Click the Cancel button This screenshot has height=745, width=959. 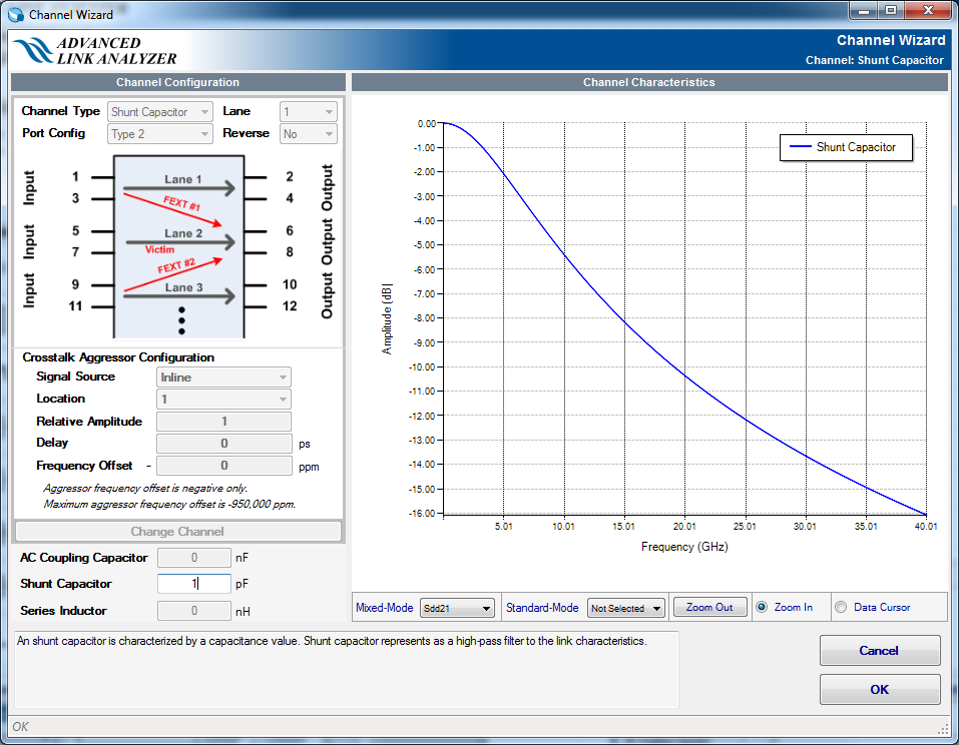tap(879, 651)
